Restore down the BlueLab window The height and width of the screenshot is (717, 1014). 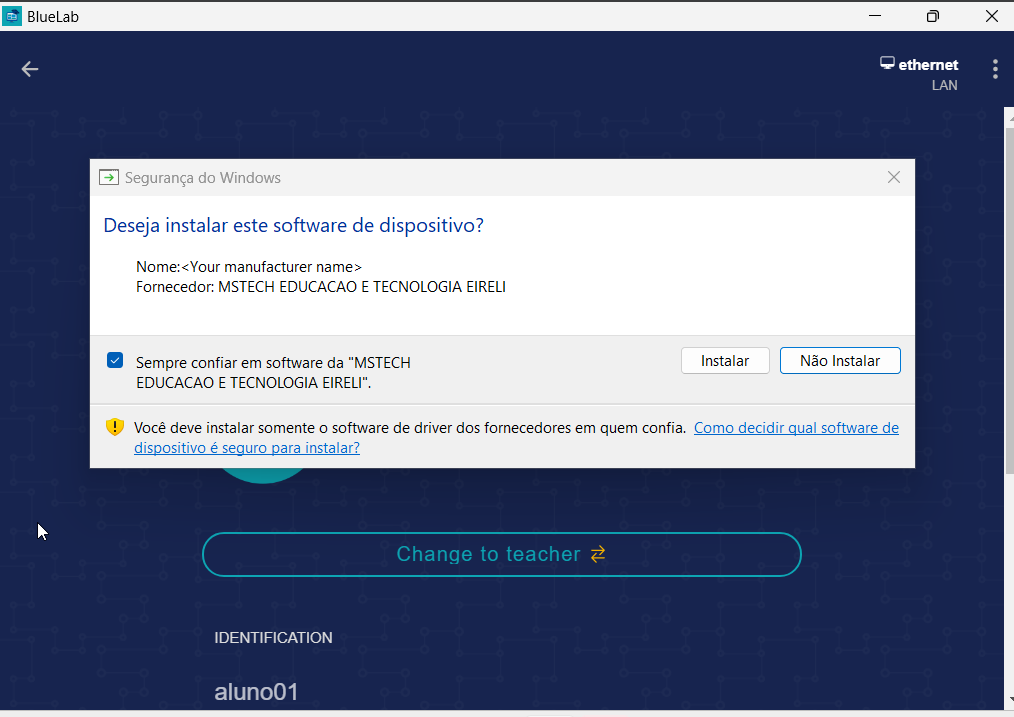(x=933, y=16)
